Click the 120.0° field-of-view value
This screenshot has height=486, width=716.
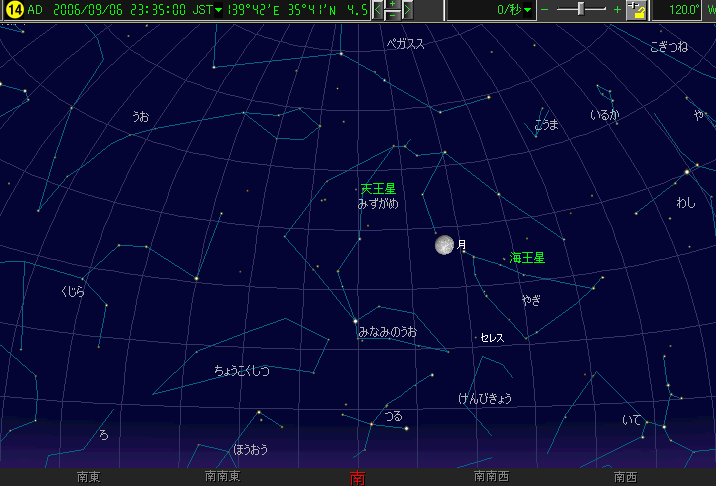683,10
